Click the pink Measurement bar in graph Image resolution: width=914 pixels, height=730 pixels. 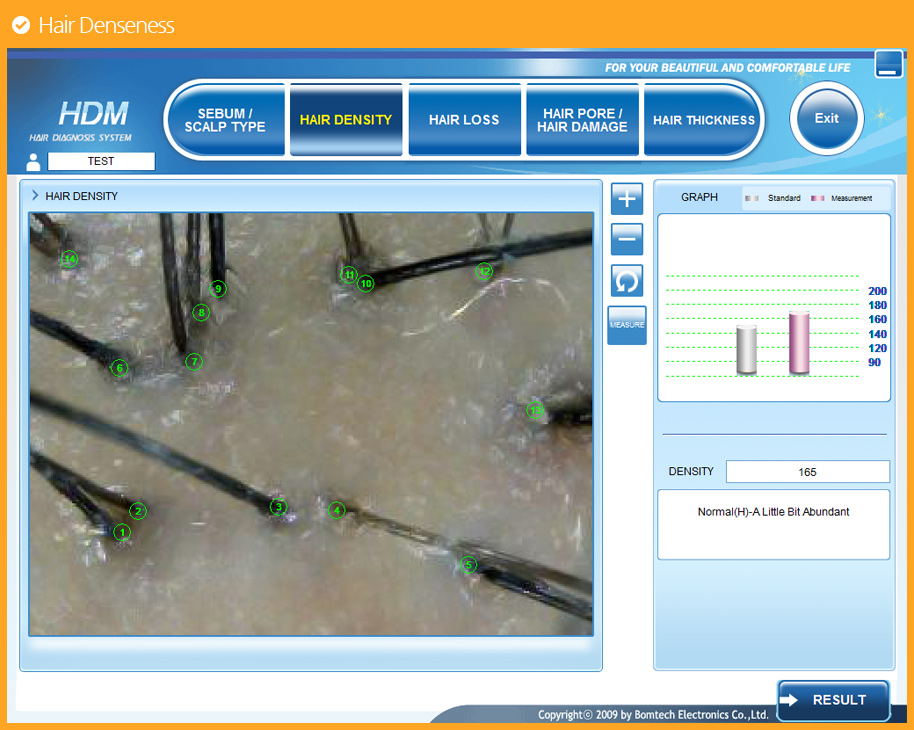pos(799,343)
